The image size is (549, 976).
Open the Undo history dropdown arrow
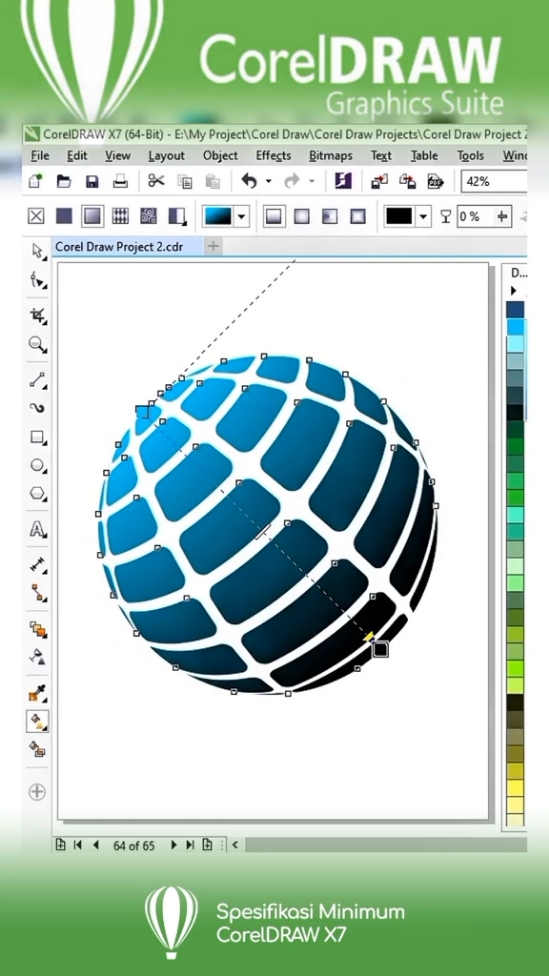(x=268, y=182)
